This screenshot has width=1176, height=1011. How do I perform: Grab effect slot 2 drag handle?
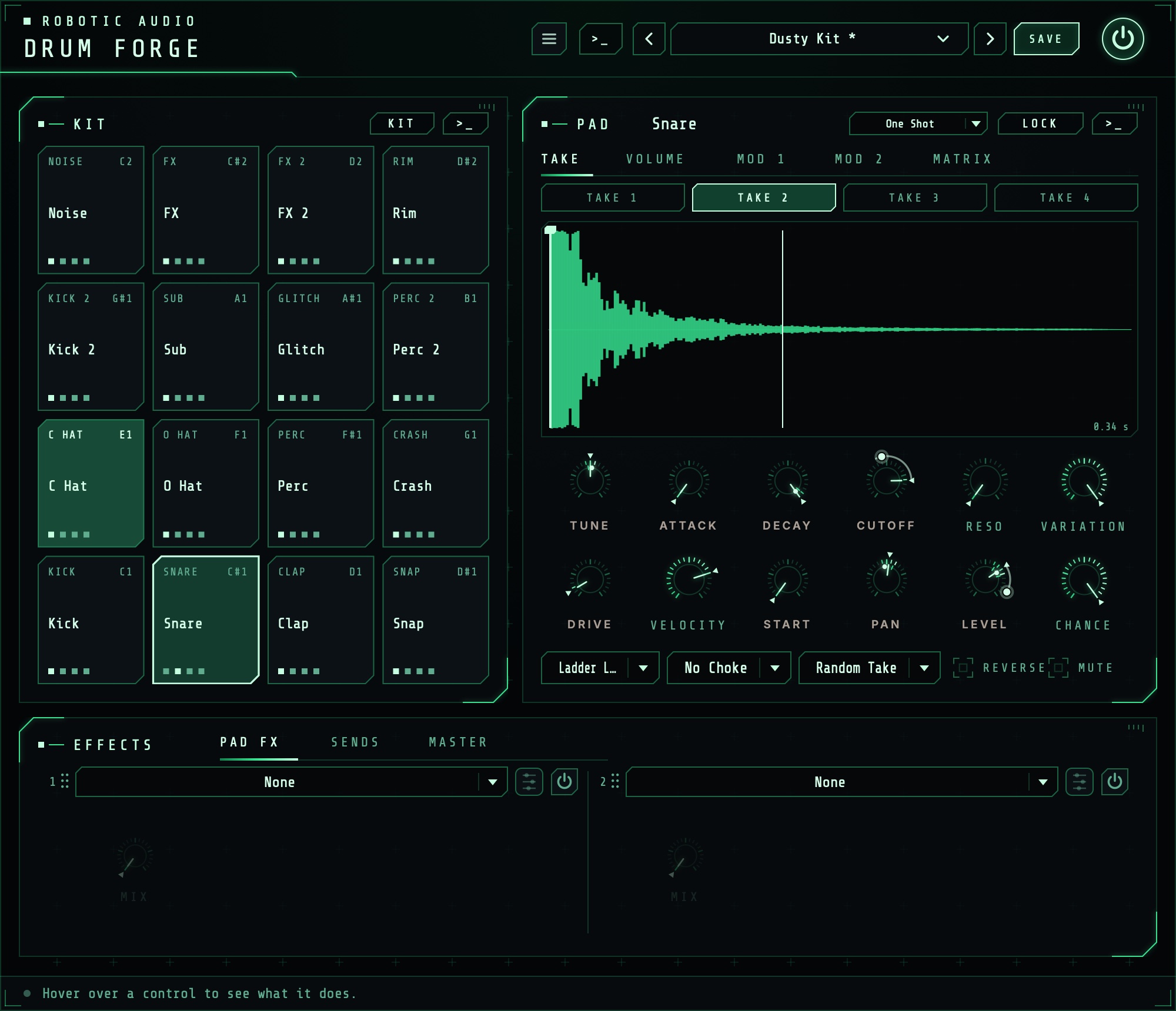pyautogui.click(x=615, y=781)
